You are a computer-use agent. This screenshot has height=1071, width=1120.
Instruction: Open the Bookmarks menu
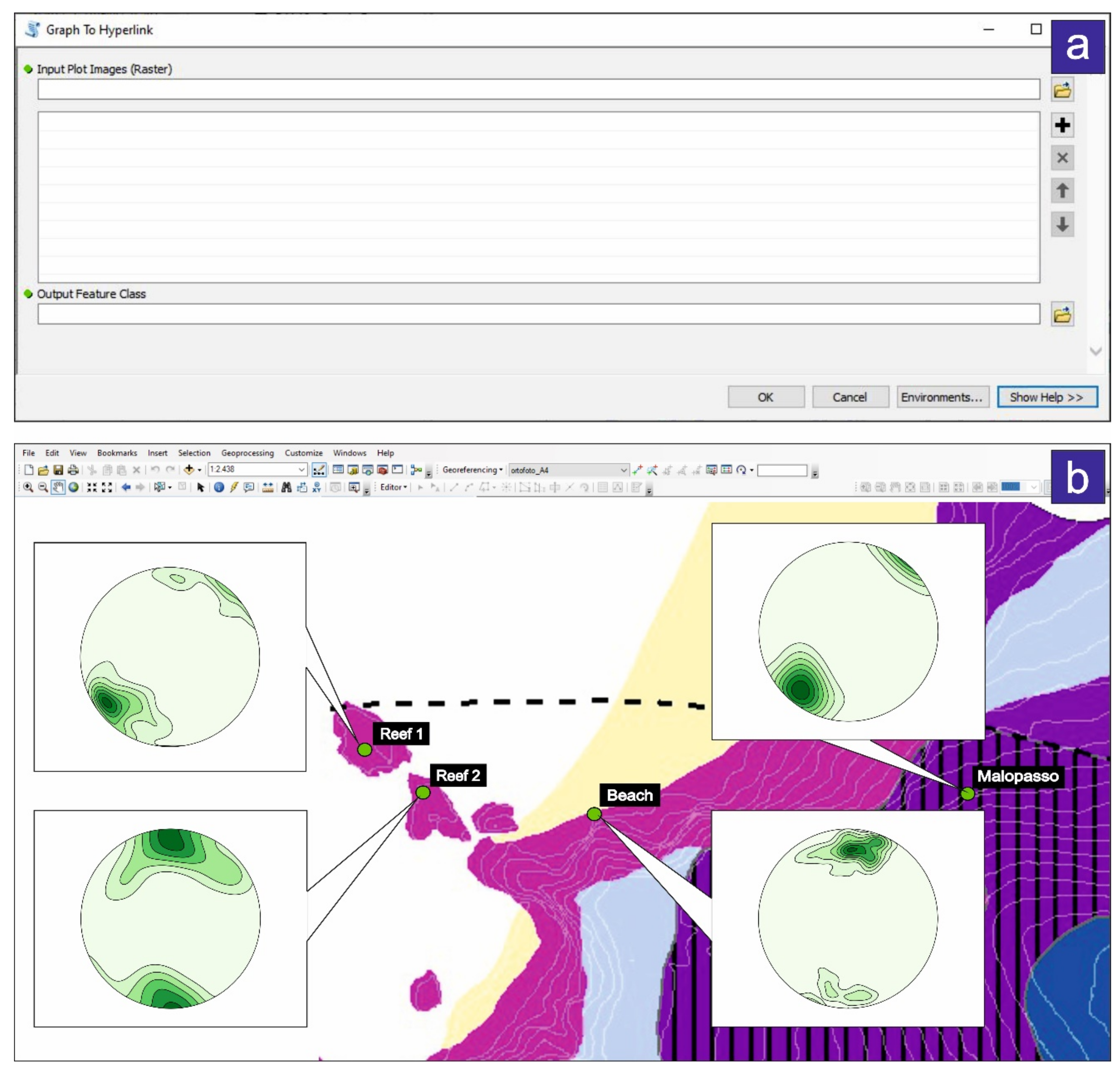click(x=117, y=453)
